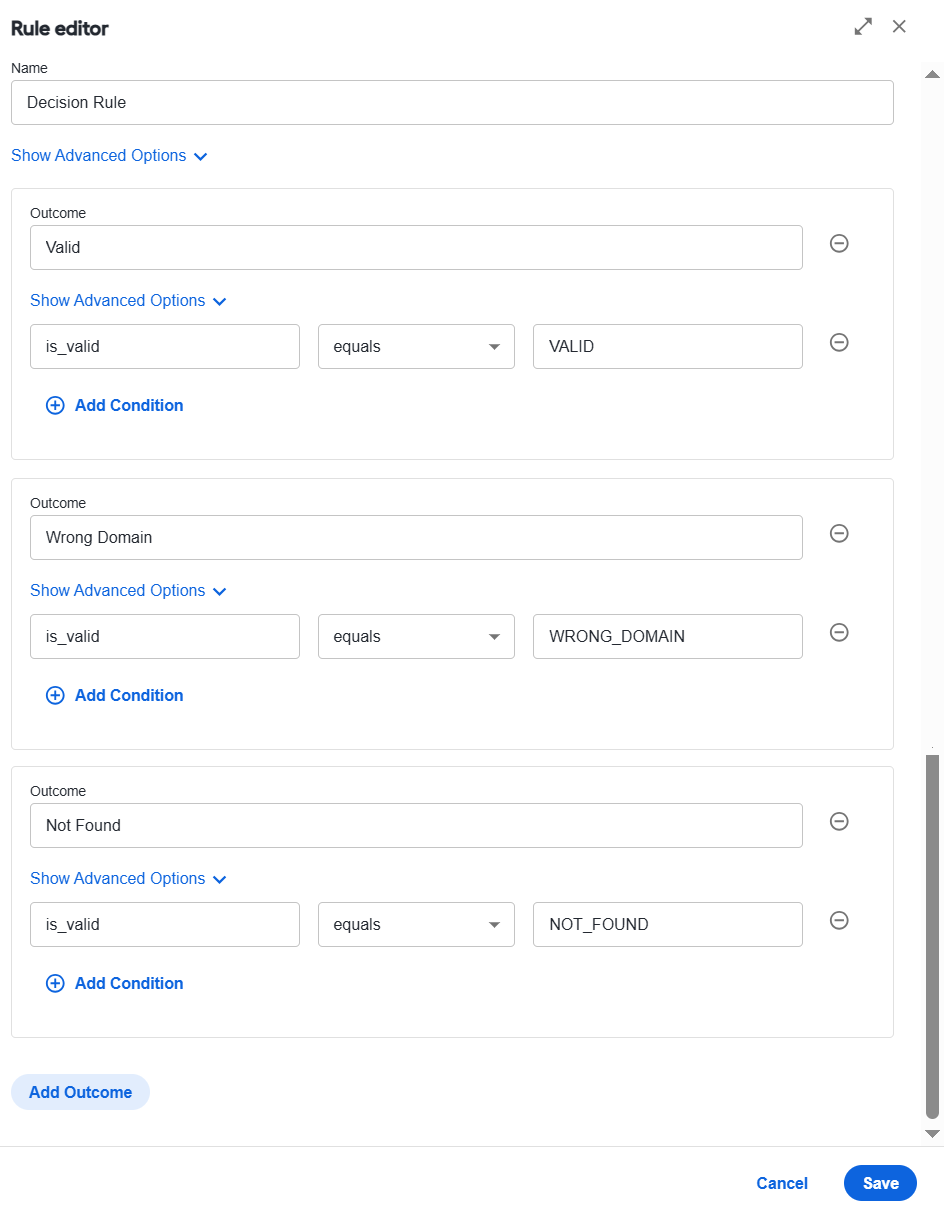Show Advanced Options below the Name field
Image resolution: width=944 pixels, height=1219 pixels.
(109, 156)
